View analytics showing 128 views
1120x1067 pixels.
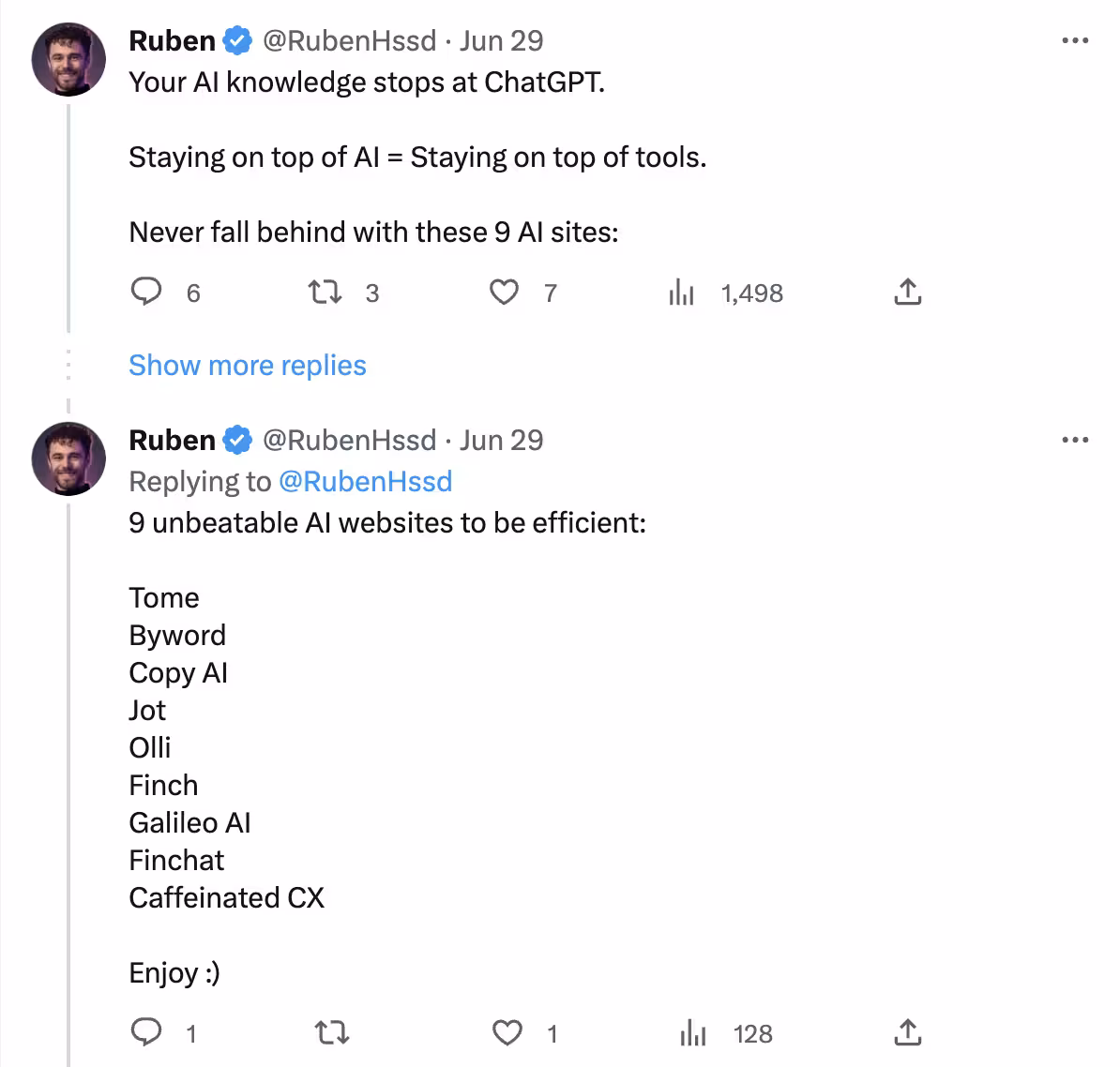pyautogui.click(x=692, y=1034)
